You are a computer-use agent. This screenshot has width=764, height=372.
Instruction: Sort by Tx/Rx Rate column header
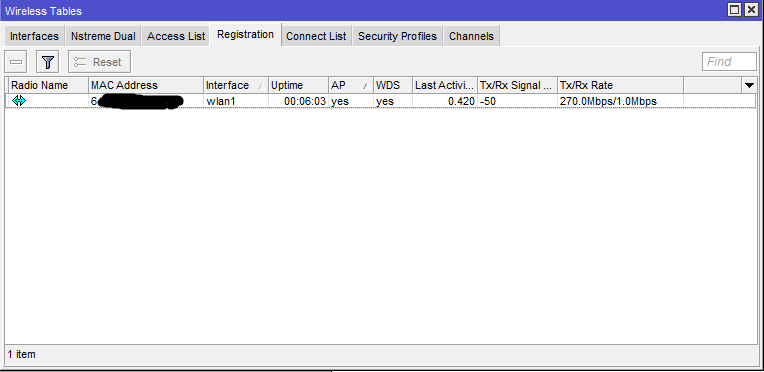coord(620,85)
